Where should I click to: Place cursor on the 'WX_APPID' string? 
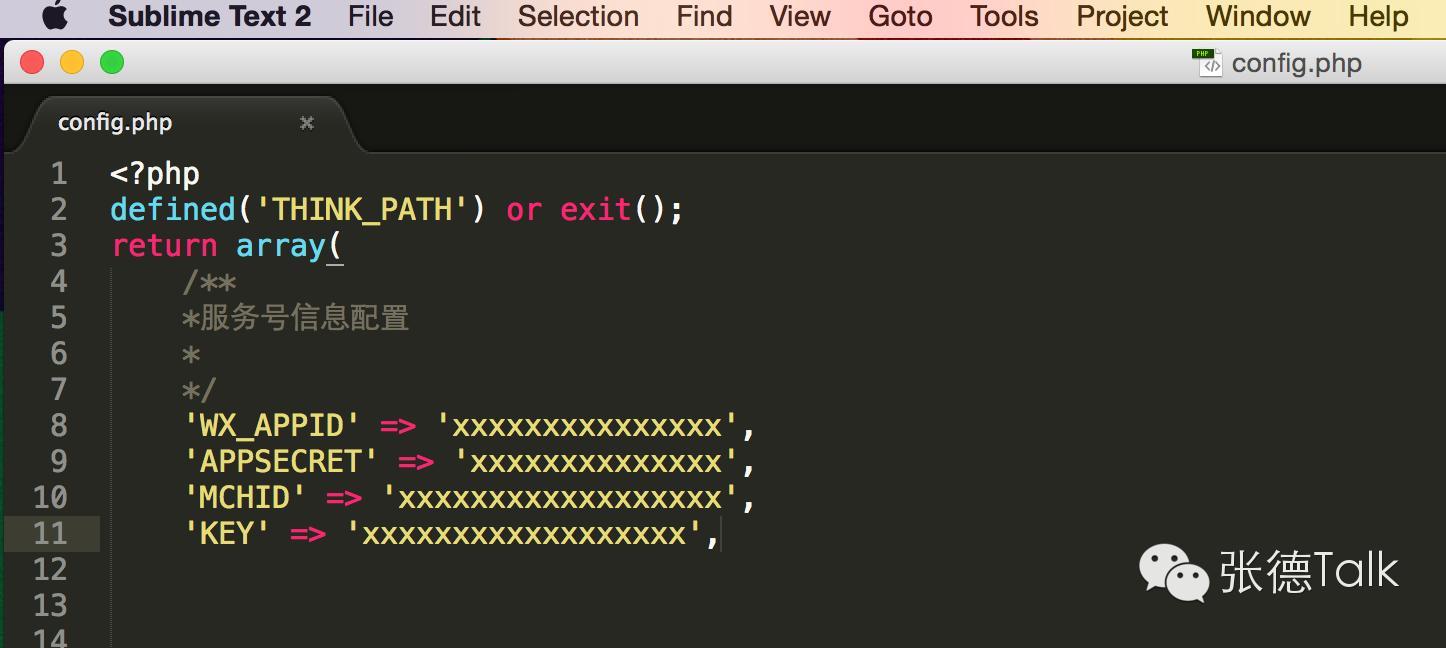point(272,426)
